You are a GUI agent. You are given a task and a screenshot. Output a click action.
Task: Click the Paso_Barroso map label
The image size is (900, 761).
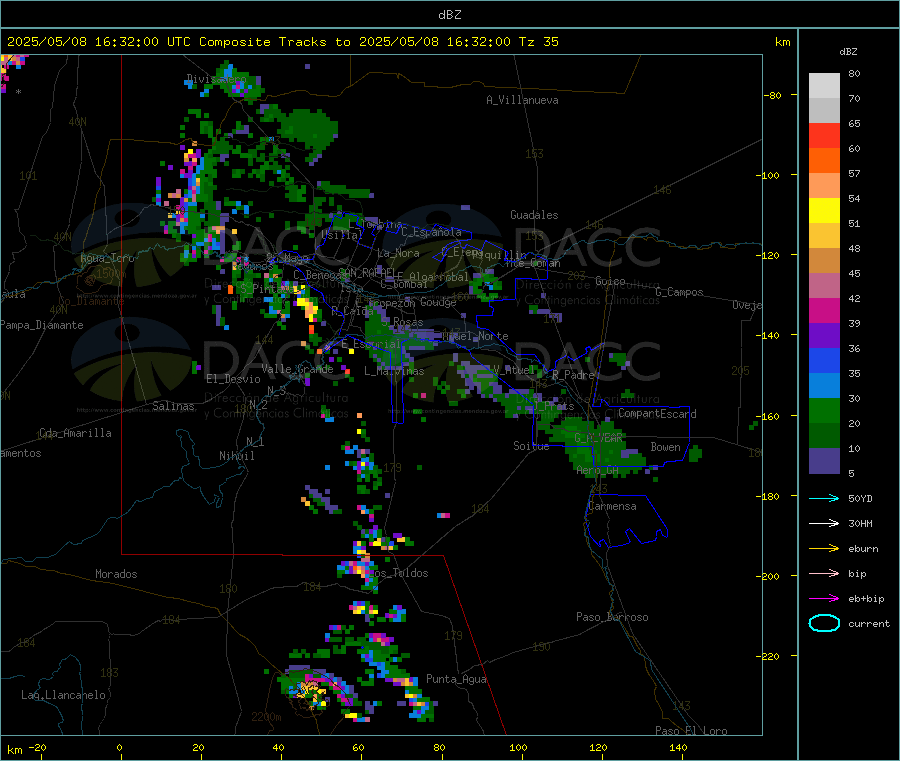[x=612, y=617]
